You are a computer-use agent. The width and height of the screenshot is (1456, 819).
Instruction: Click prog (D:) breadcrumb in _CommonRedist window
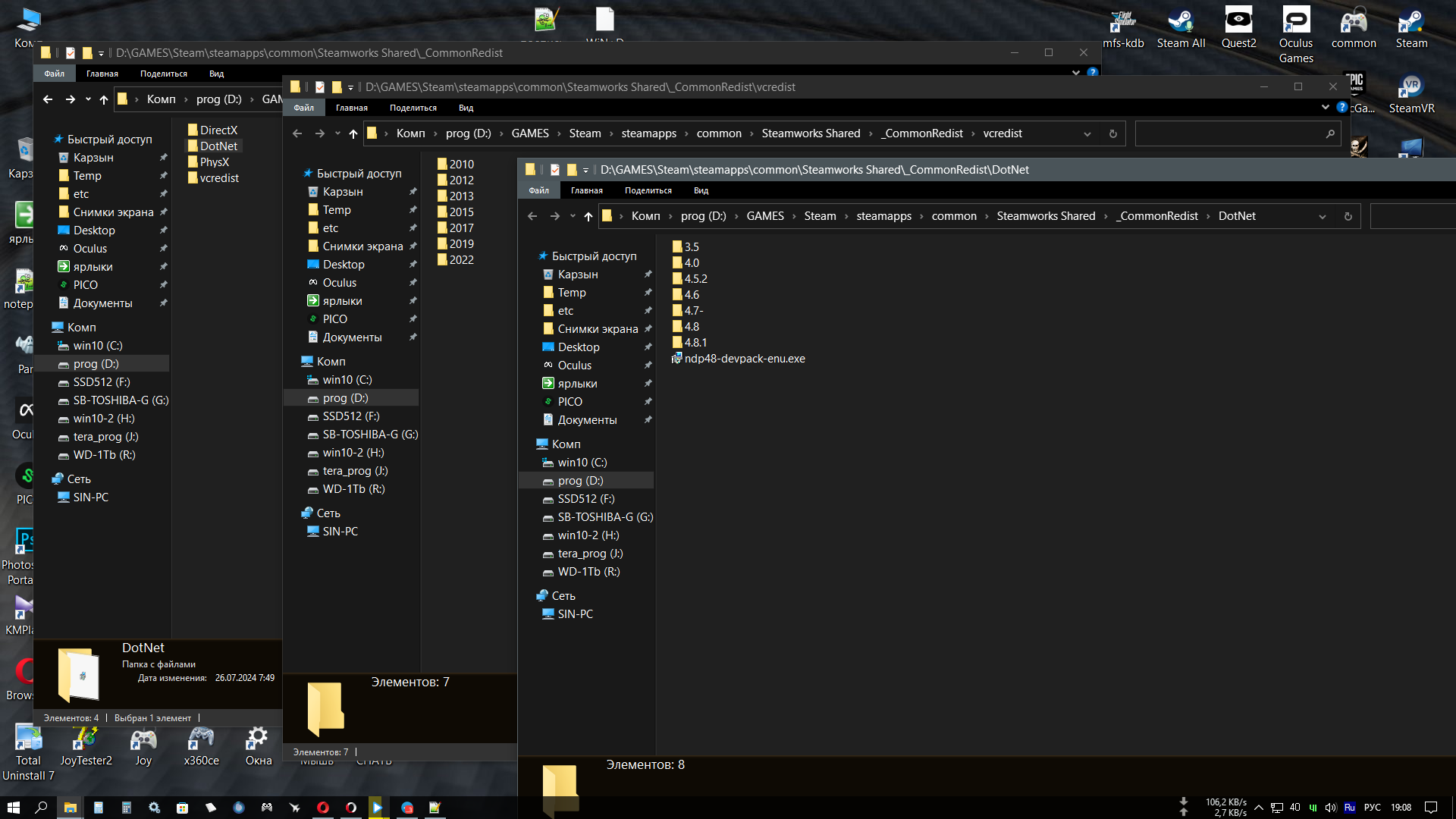point(218,99)
